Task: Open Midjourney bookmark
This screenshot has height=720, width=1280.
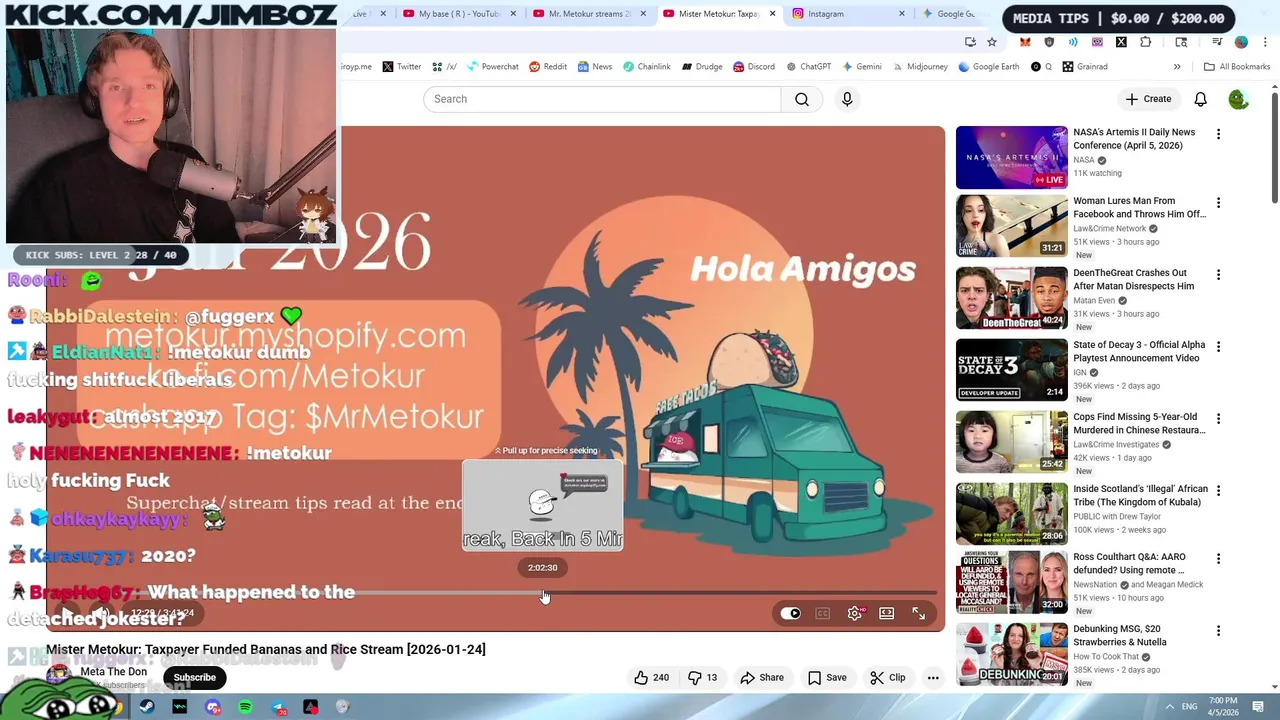Action: [x=920, y=67]
